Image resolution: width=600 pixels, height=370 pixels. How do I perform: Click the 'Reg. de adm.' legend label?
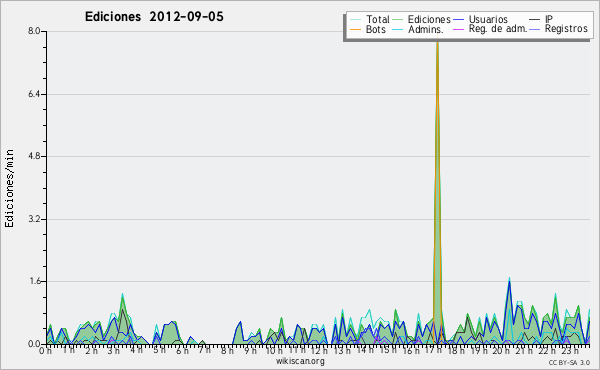click(498, 29)
